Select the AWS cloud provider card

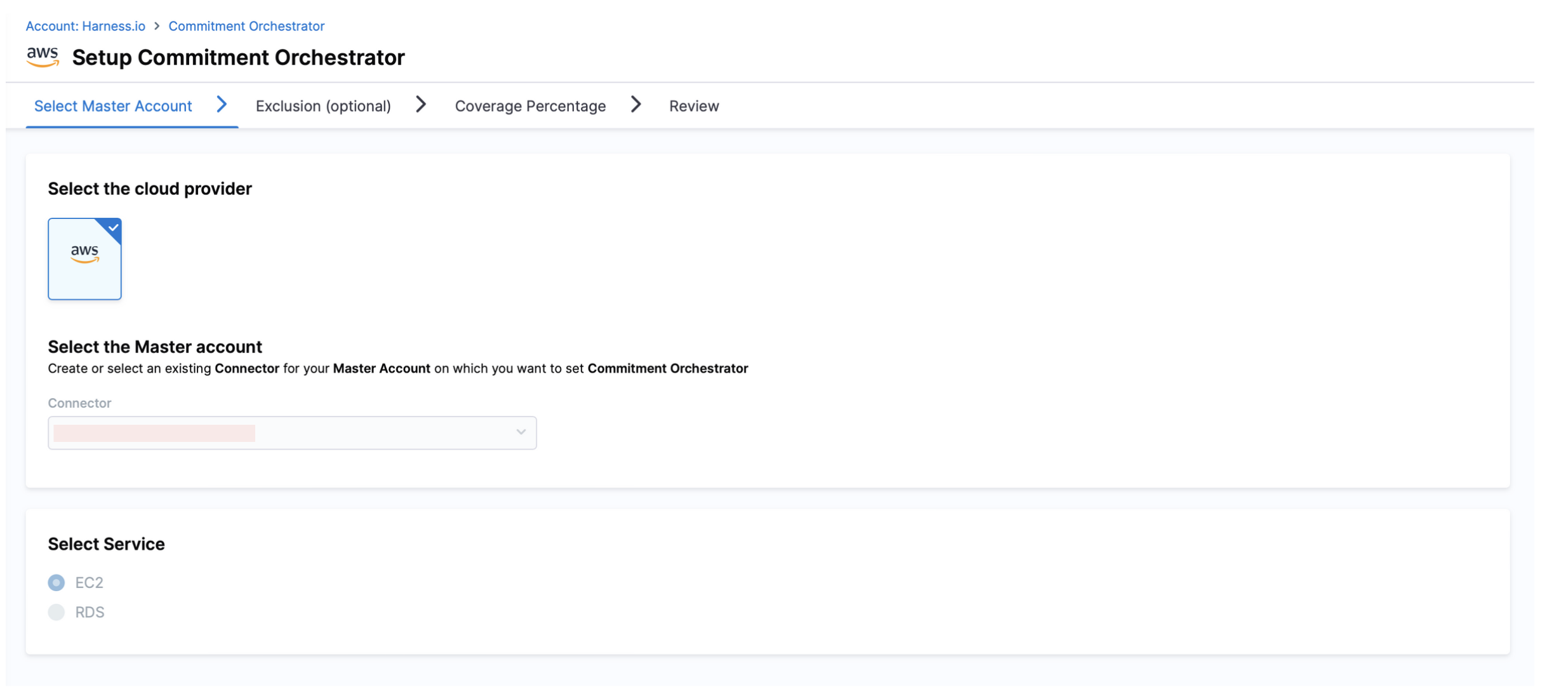[x=84, y=259]
